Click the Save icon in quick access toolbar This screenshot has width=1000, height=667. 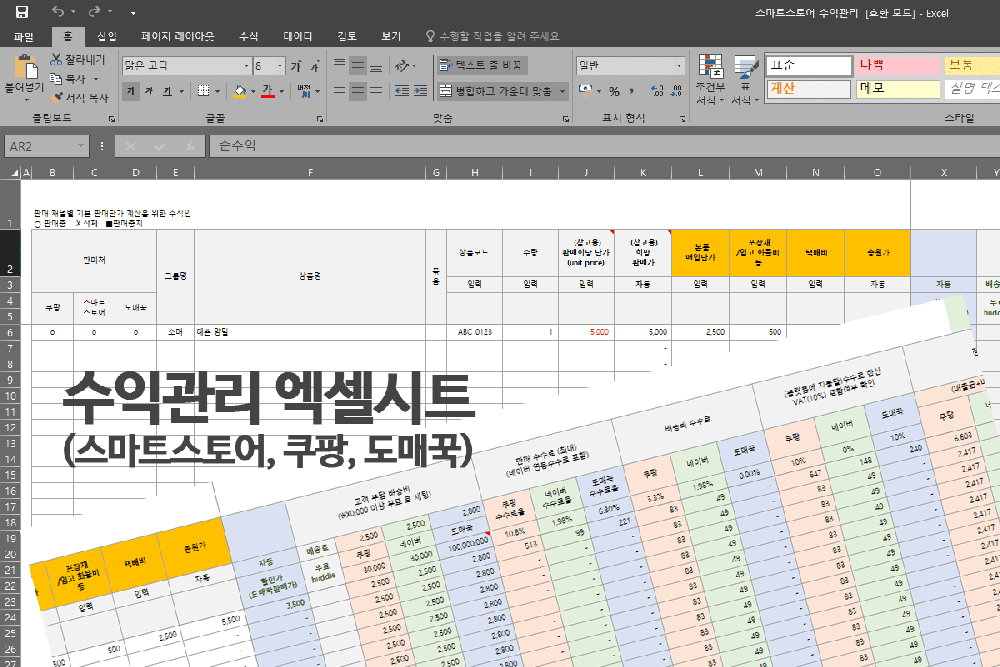coord(22,12)
